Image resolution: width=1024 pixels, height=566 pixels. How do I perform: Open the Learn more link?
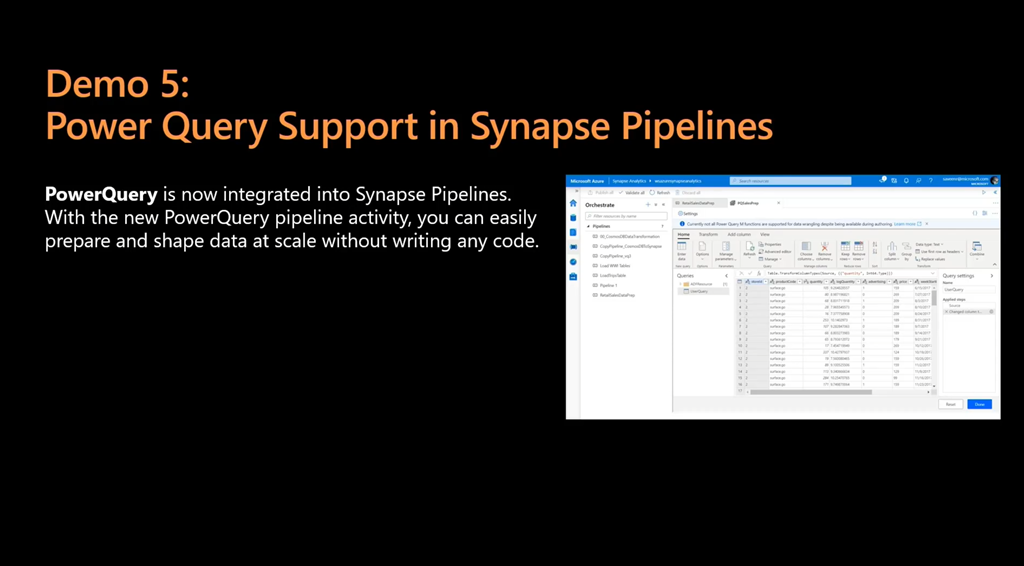(x=905, y=224)
